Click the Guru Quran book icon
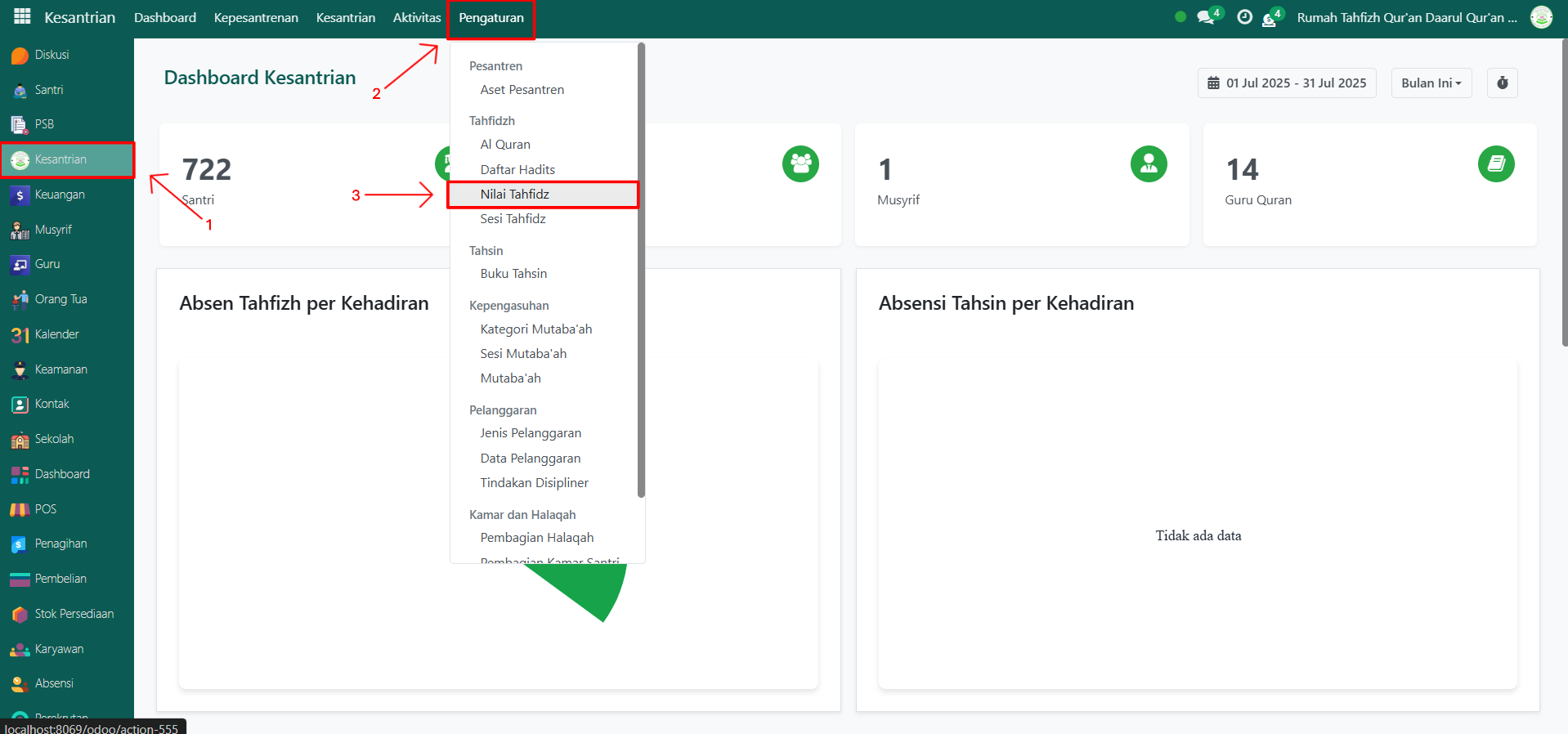This screenshot has width=1568, height=734. pyautogui.click(x=1495, y=164)
